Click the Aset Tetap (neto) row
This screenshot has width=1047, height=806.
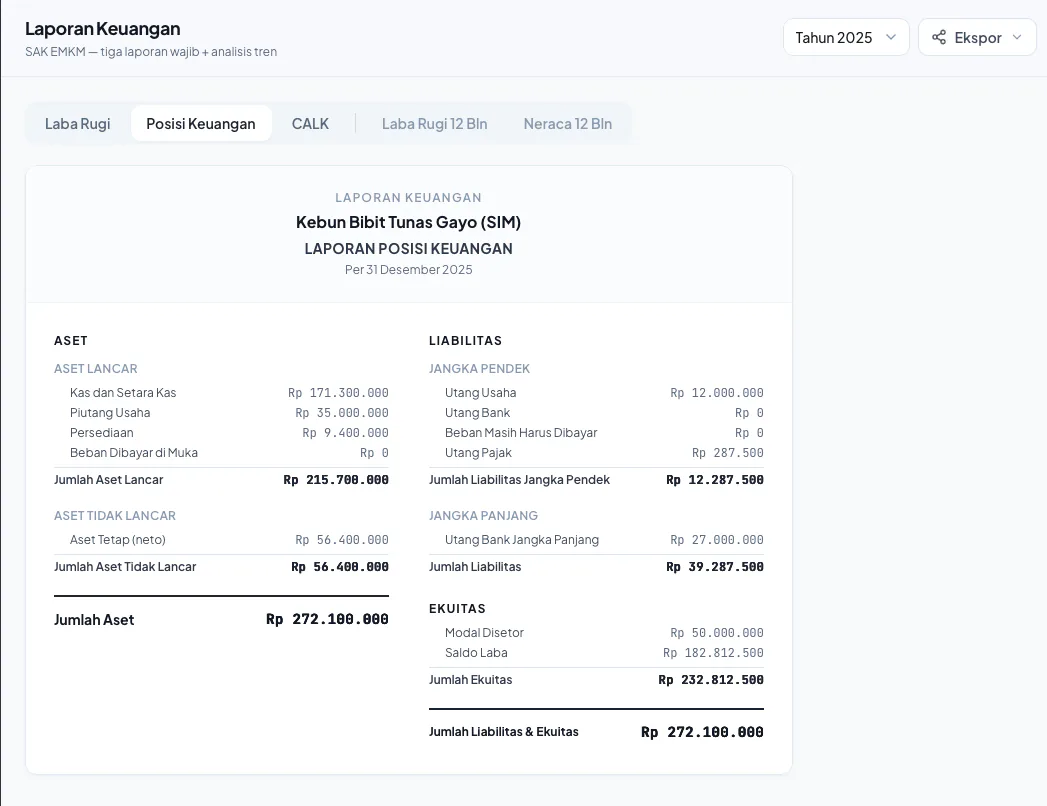[221, 540]
